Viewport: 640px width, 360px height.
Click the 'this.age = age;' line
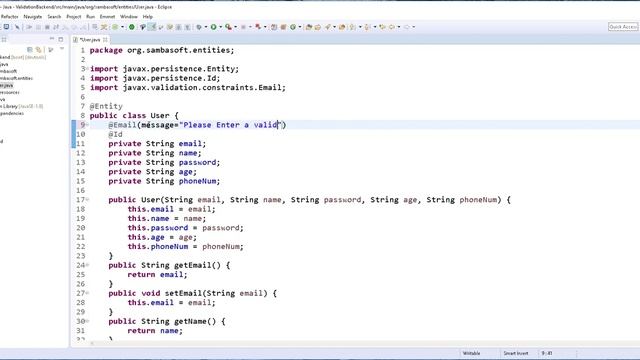pyautogui.click(x=162, y=237)
